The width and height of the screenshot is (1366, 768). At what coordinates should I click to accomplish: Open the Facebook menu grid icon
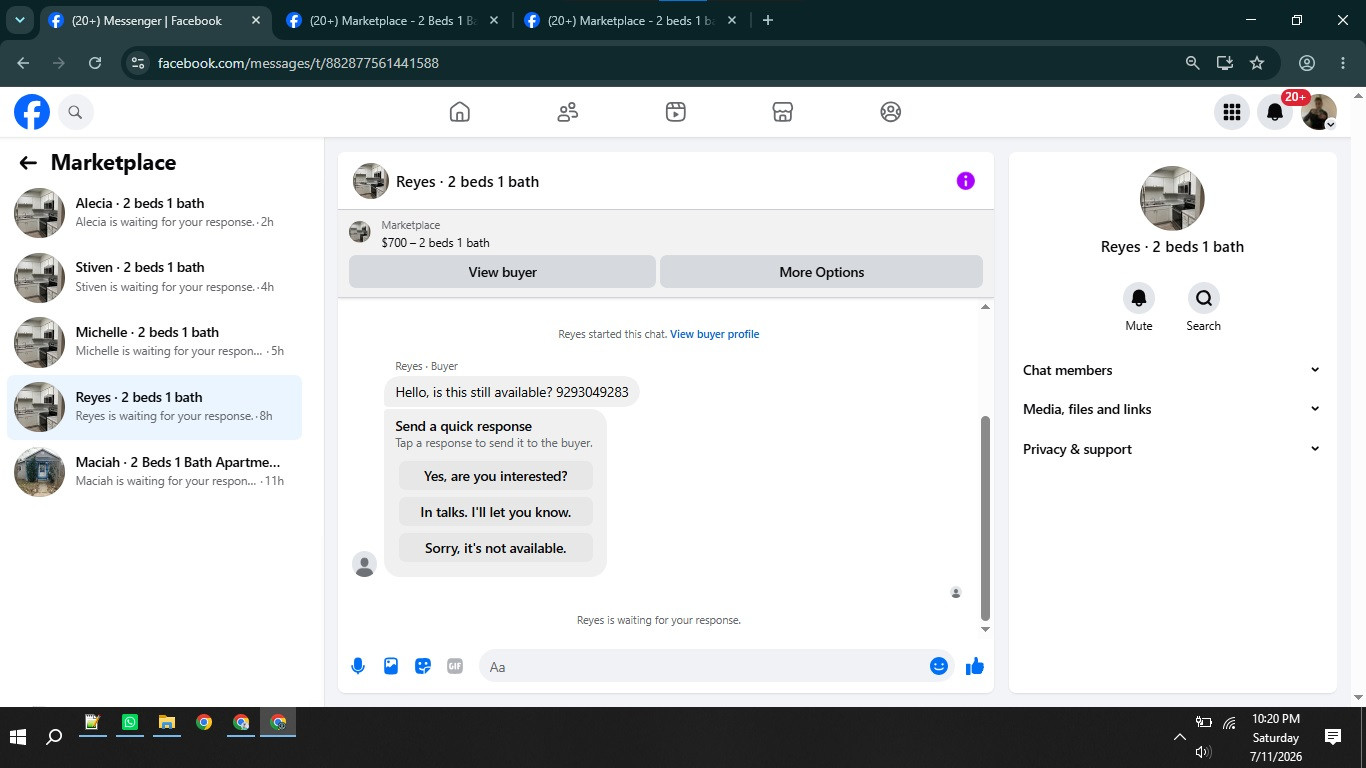tap(1232, 112)
